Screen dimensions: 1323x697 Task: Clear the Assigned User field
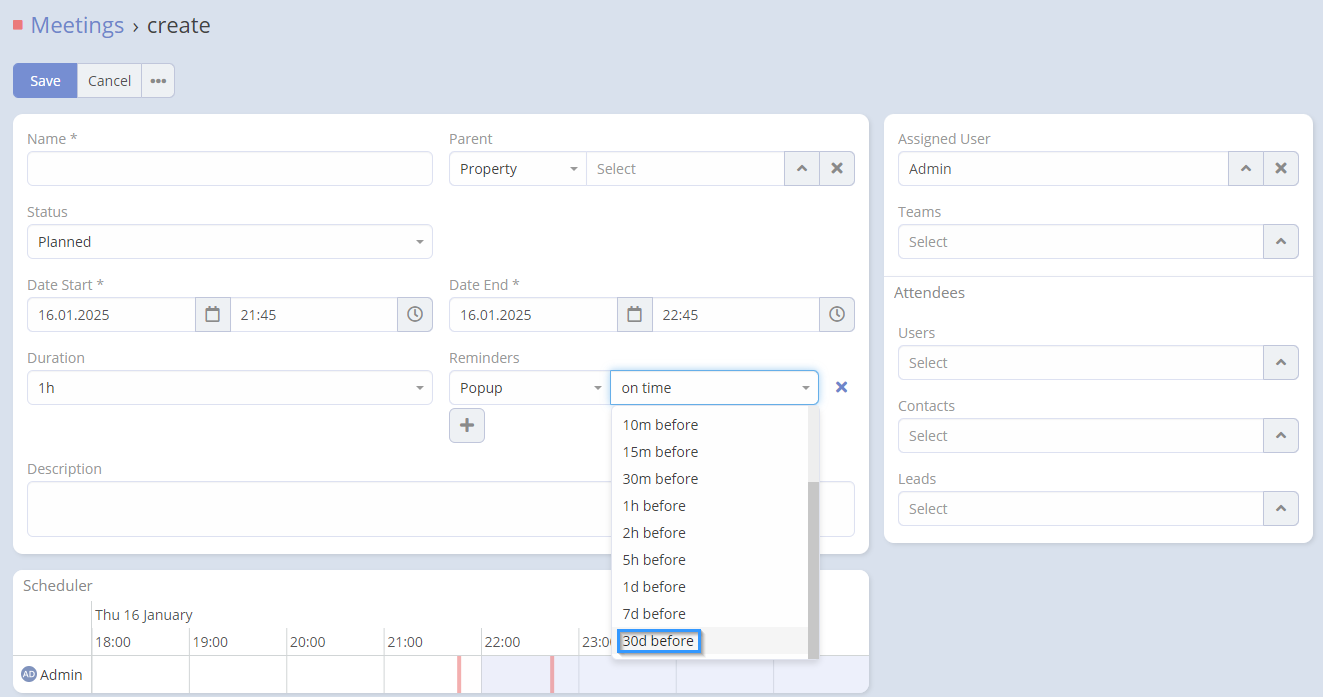click(x=1281, y=169)
